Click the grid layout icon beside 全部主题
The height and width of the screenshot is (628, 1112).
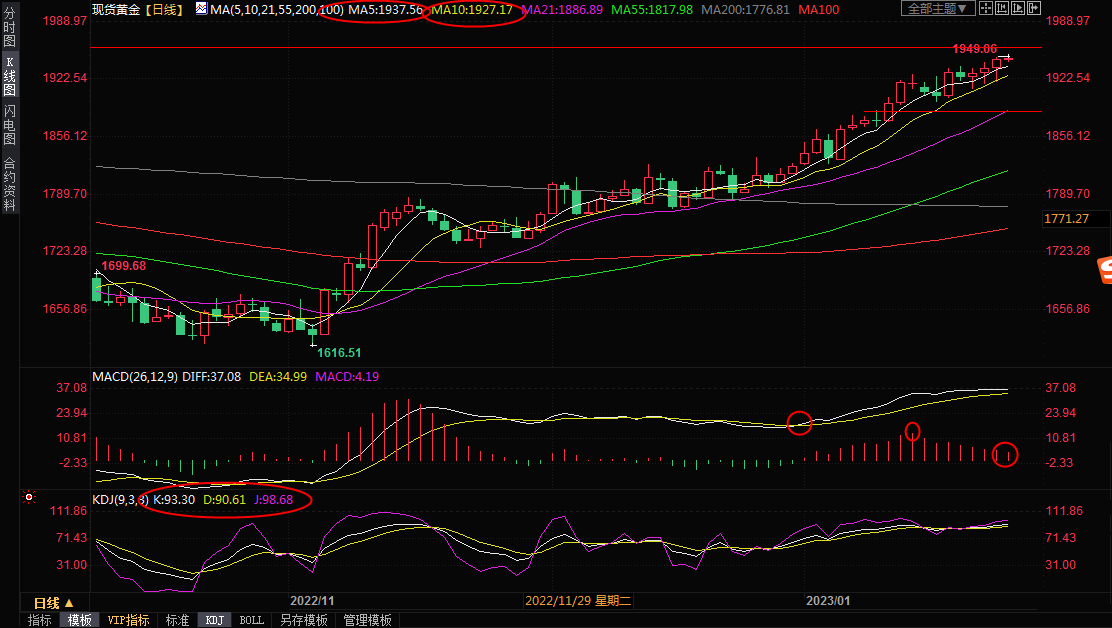985,9
